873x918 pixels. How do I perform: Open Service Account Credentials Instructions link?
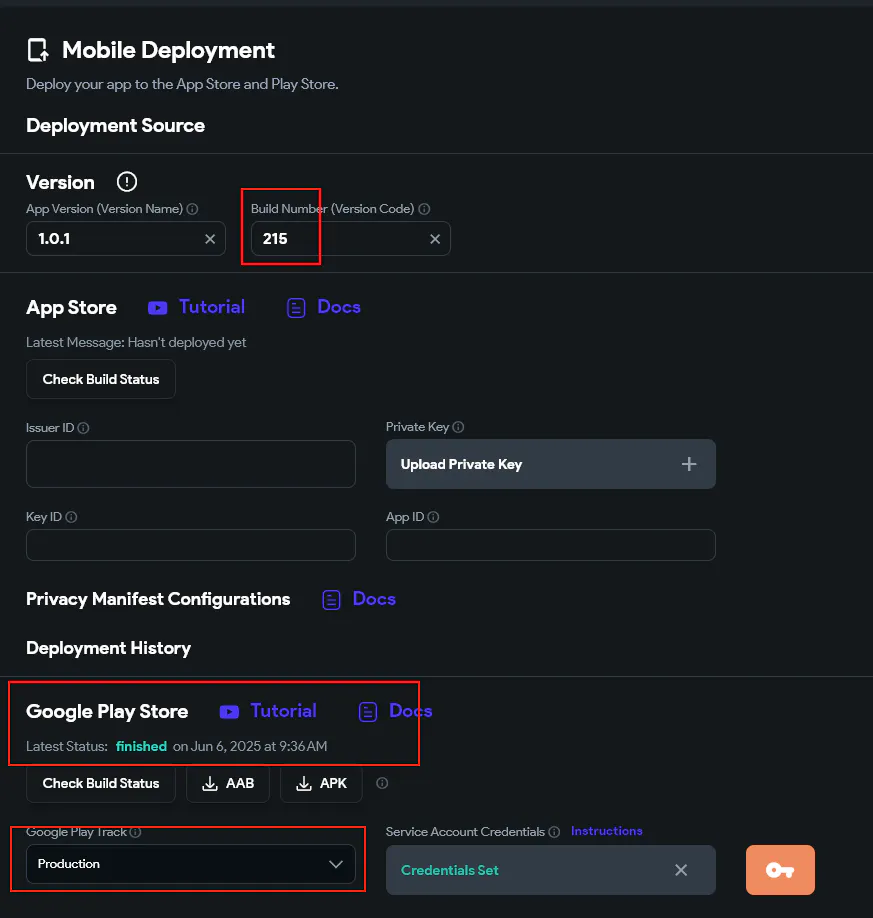coord(607,831)
